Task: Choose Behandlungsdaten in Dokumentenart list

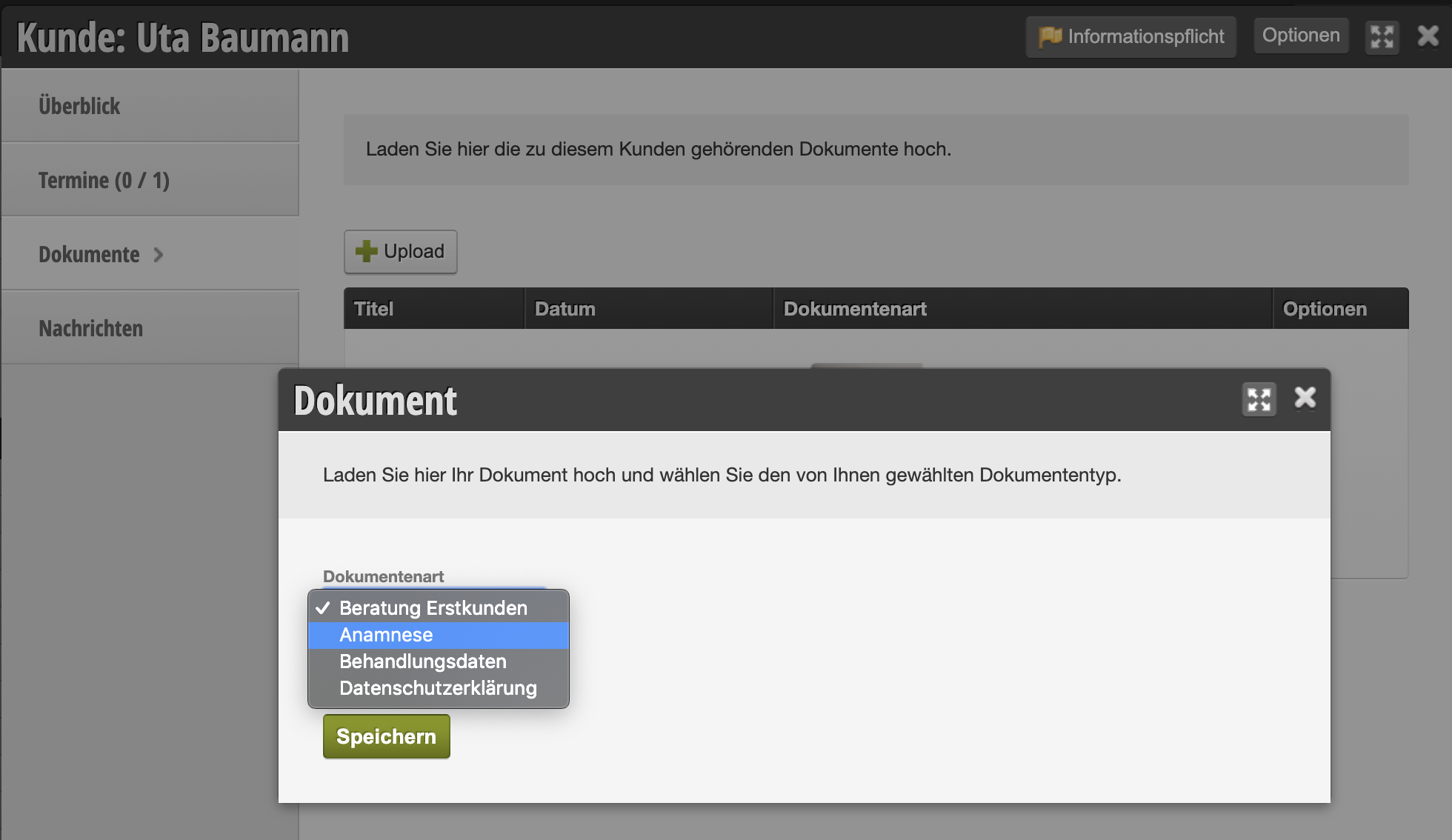Action: click(439, 661)
